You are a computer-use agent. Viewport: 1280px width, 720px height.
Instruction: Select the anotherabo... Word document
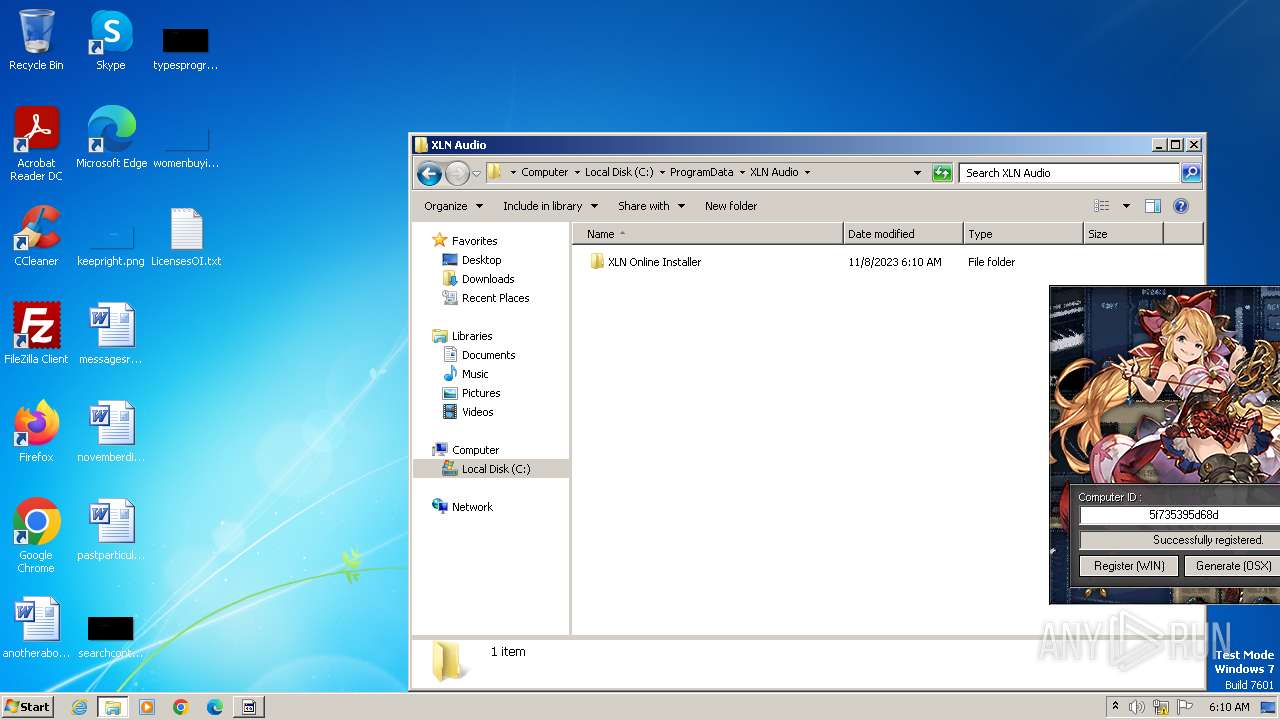[x=36, y=628]
